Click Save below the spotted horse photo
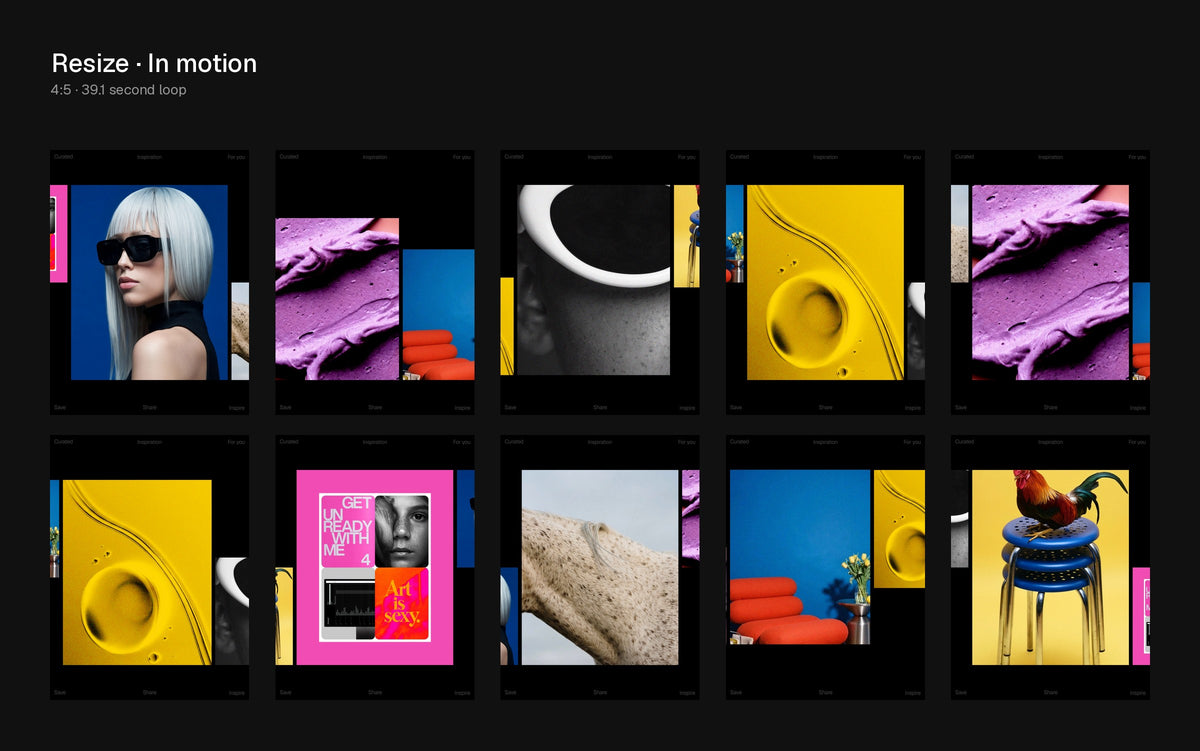 point(510,692)
